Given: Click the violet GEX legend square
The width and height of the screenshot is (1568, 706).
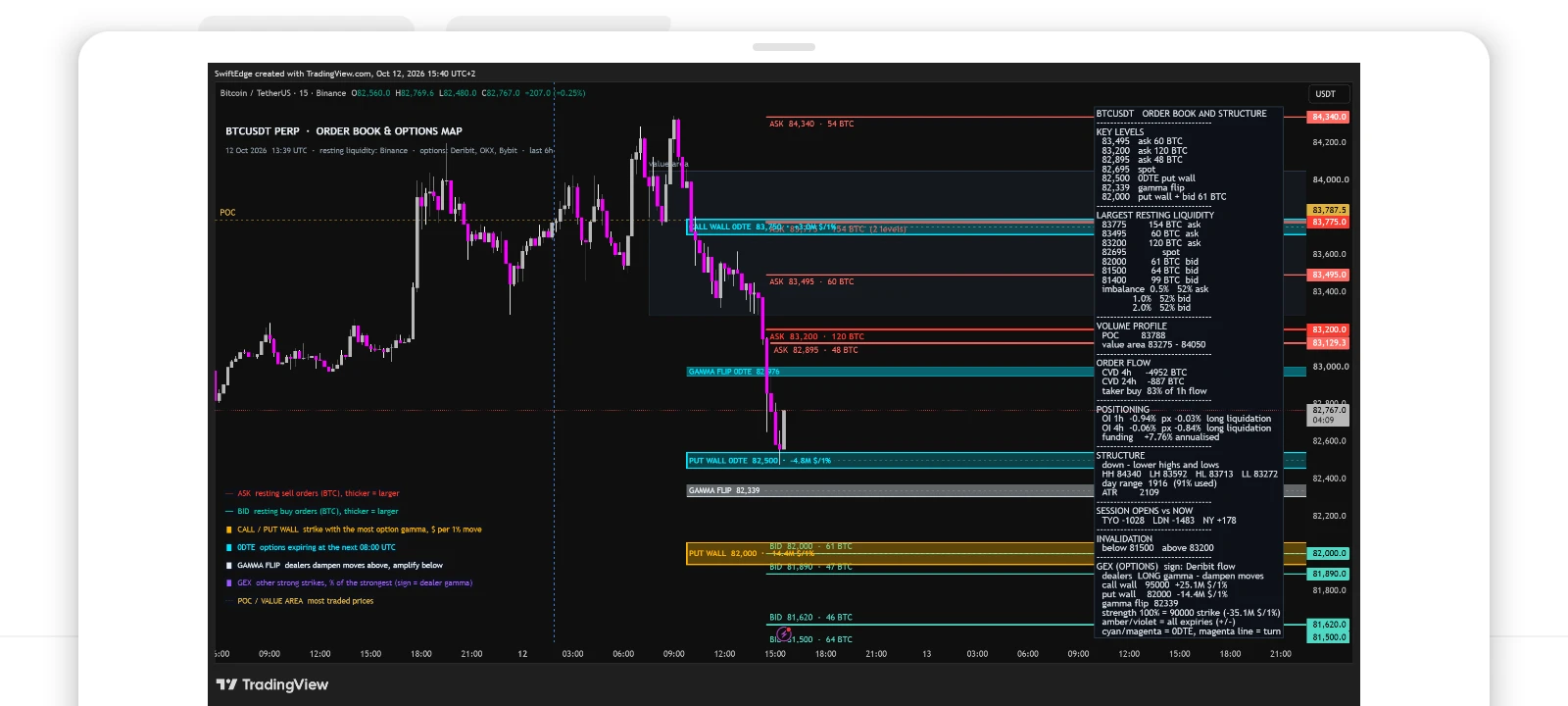Looking at the screenshot, I should click(229, 583).
